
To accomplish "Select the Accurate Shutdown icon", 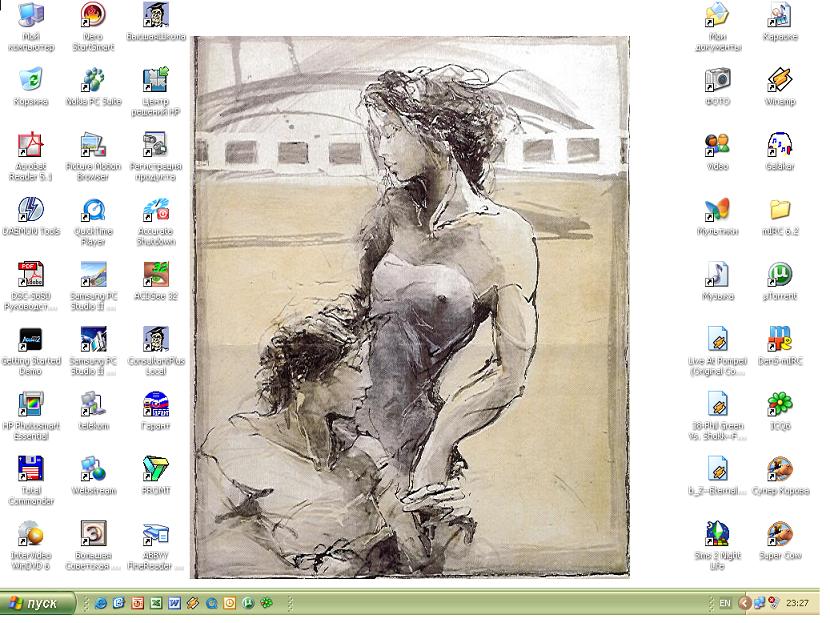I will coord(156,211).
